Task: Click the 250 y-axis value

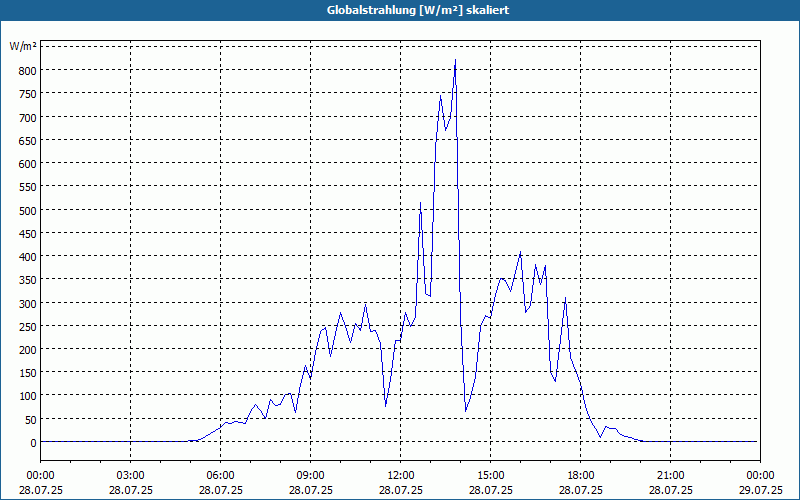Action: coord(28,327)
